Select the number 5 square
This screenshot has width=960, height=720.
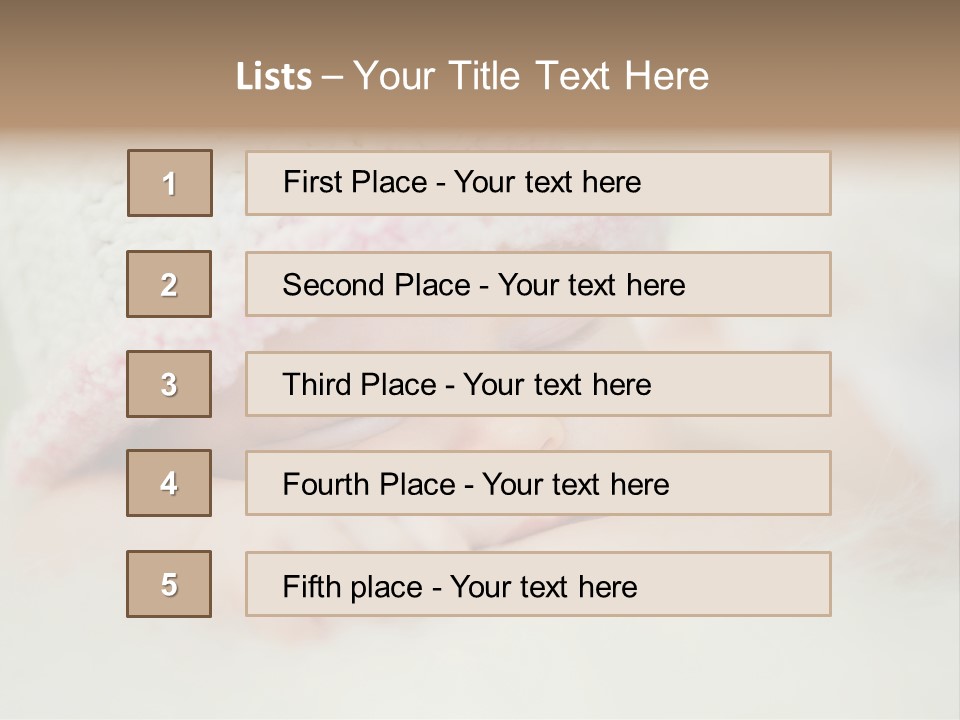click(x=169, y=584)
